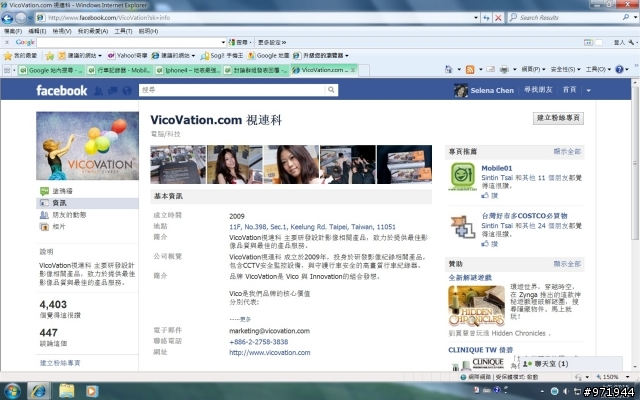This screenshot has height=400, width=640.
Task: Click the volume speaker tray icon
Action: click(566, 391)
